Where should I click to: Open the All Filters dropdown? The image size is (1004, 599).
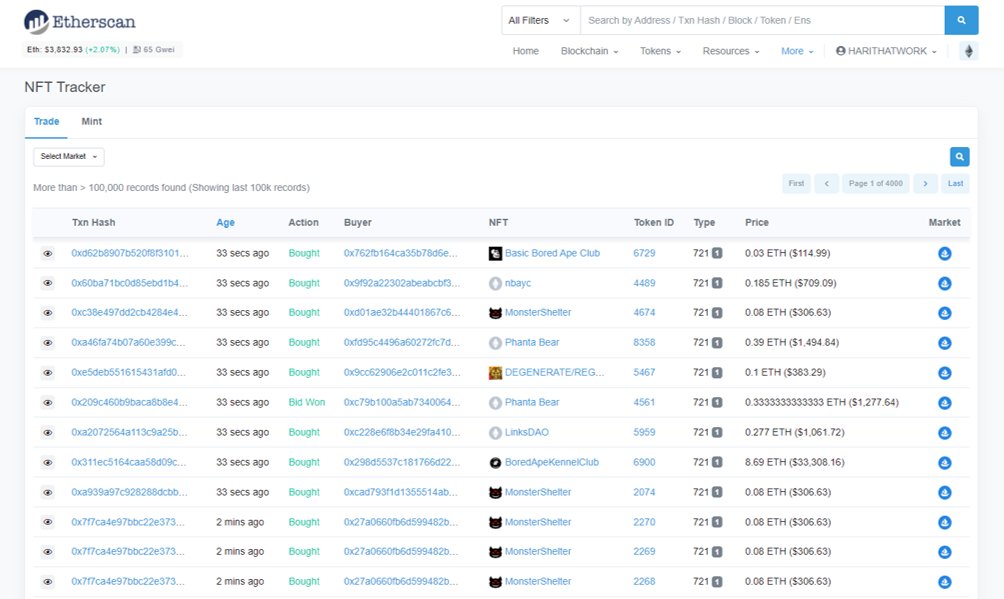(540, 21)
